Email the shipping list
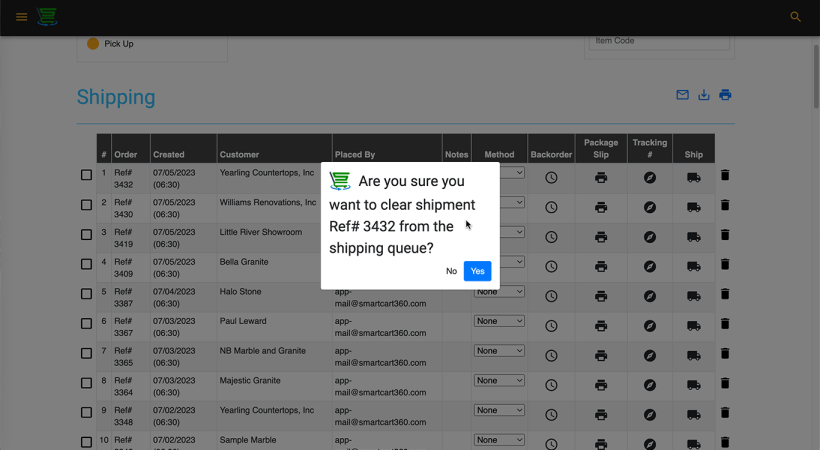820x450 pixels. click(x=682, y=95)
